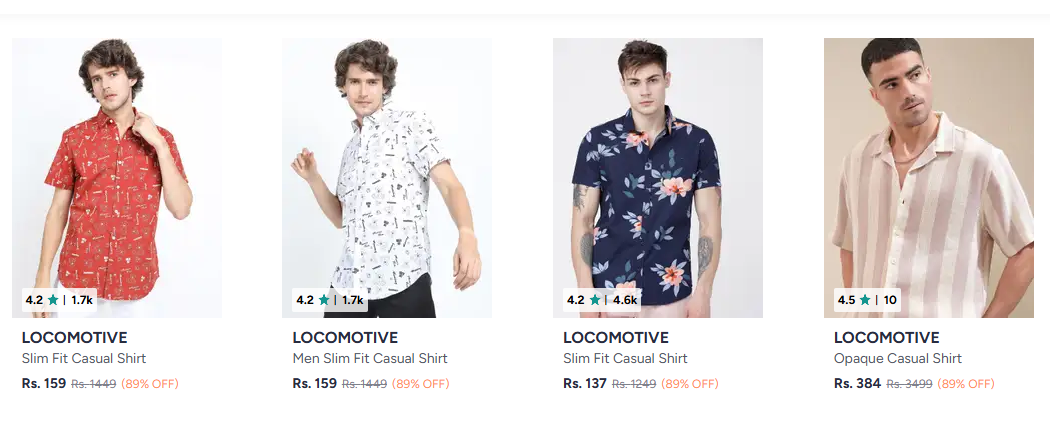Click star icon on red shirt rating
The width and height of the screenshot is (1050, 430).
[53, 299]
